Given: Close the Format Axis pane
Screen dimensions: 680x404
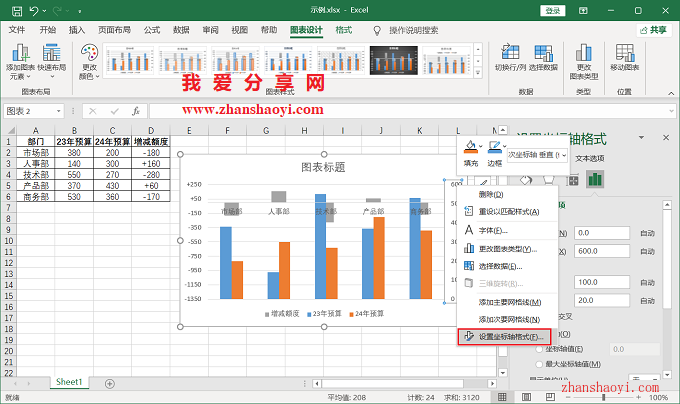Looking at the screenshot, I should point(666,137).
